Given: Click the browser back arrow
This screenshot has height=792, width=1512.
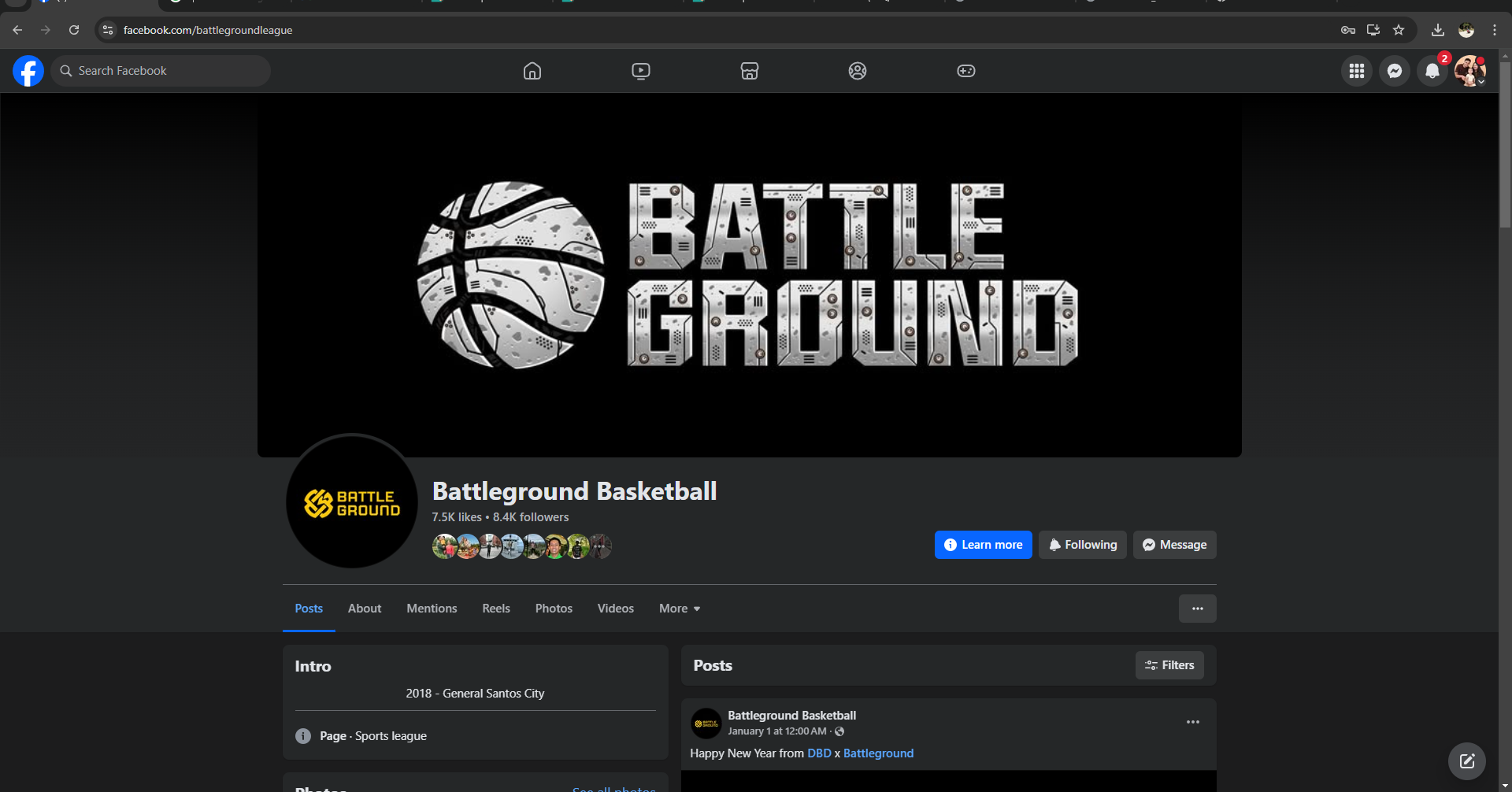Looking at the screenshot, I should 17,30.
